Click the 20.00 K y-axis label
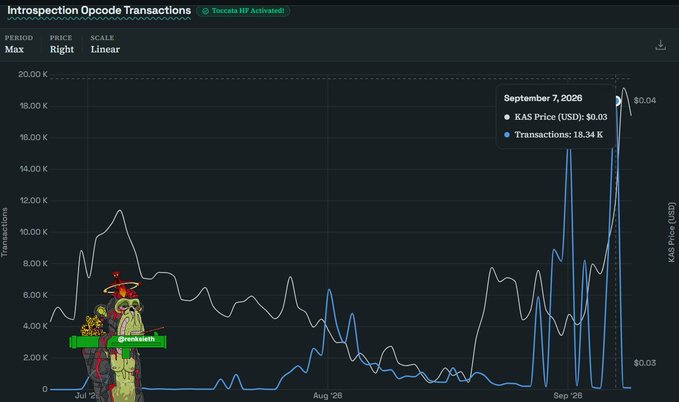The width and height of the screenshot is (679, 402). click(33, 75)
